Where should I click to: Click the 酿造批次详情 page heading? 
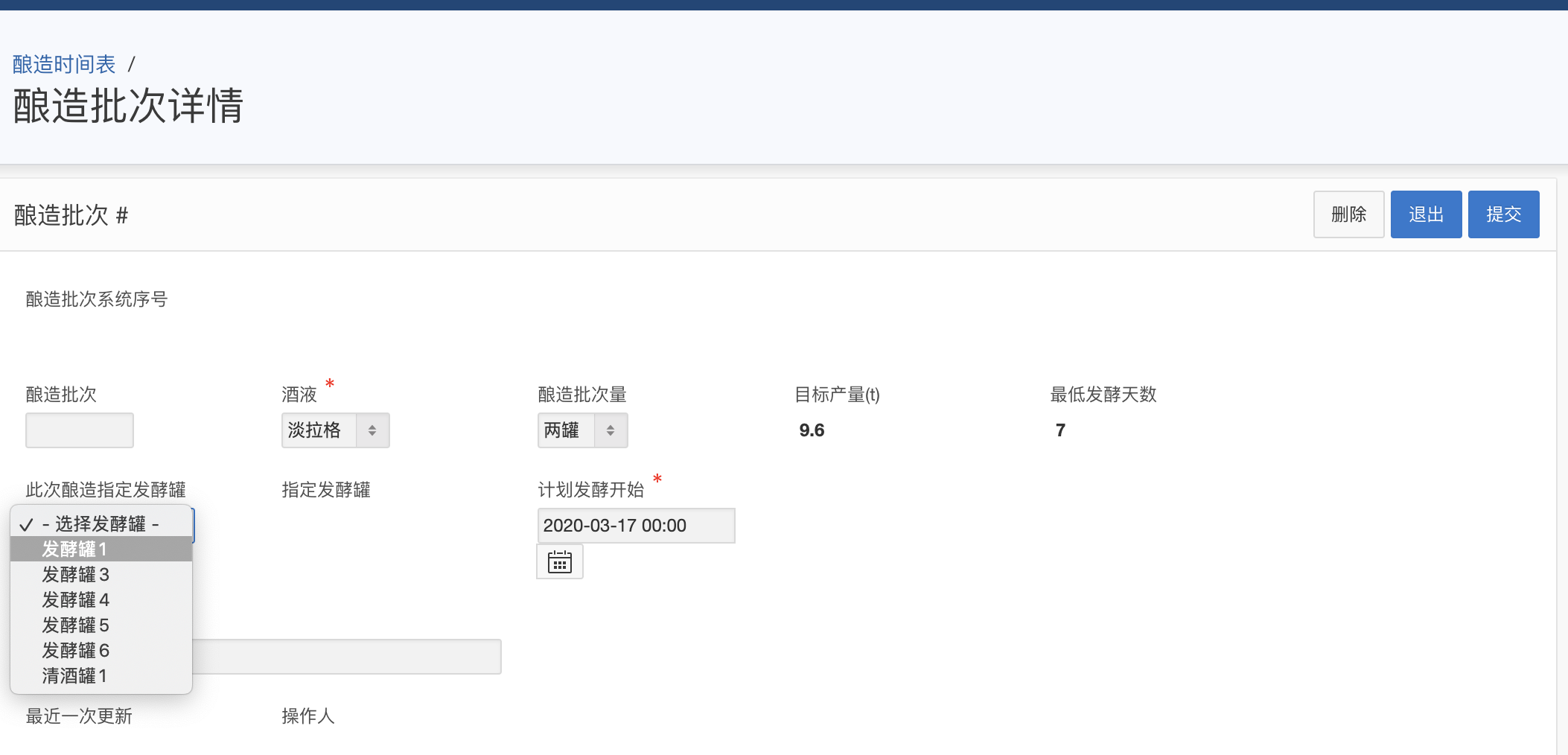[x=128, y=106]
